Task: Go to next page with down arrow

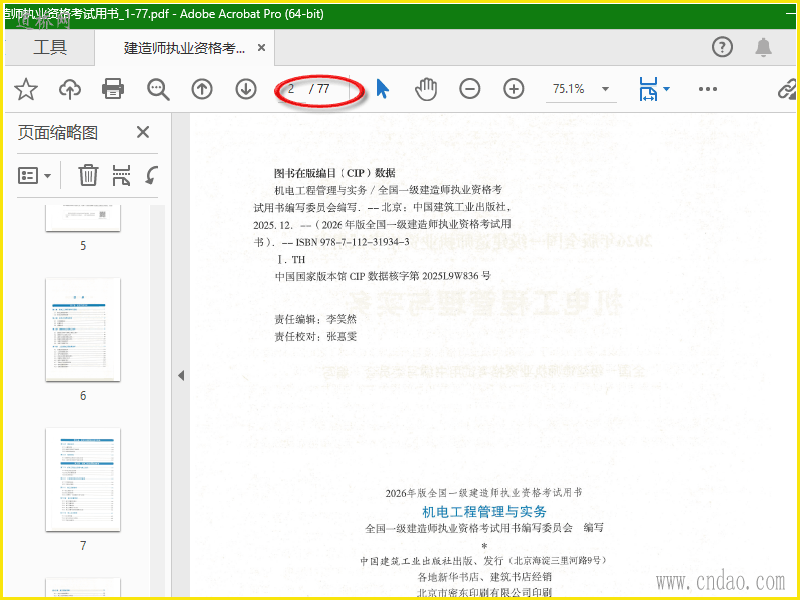Action: coord(246,89)
